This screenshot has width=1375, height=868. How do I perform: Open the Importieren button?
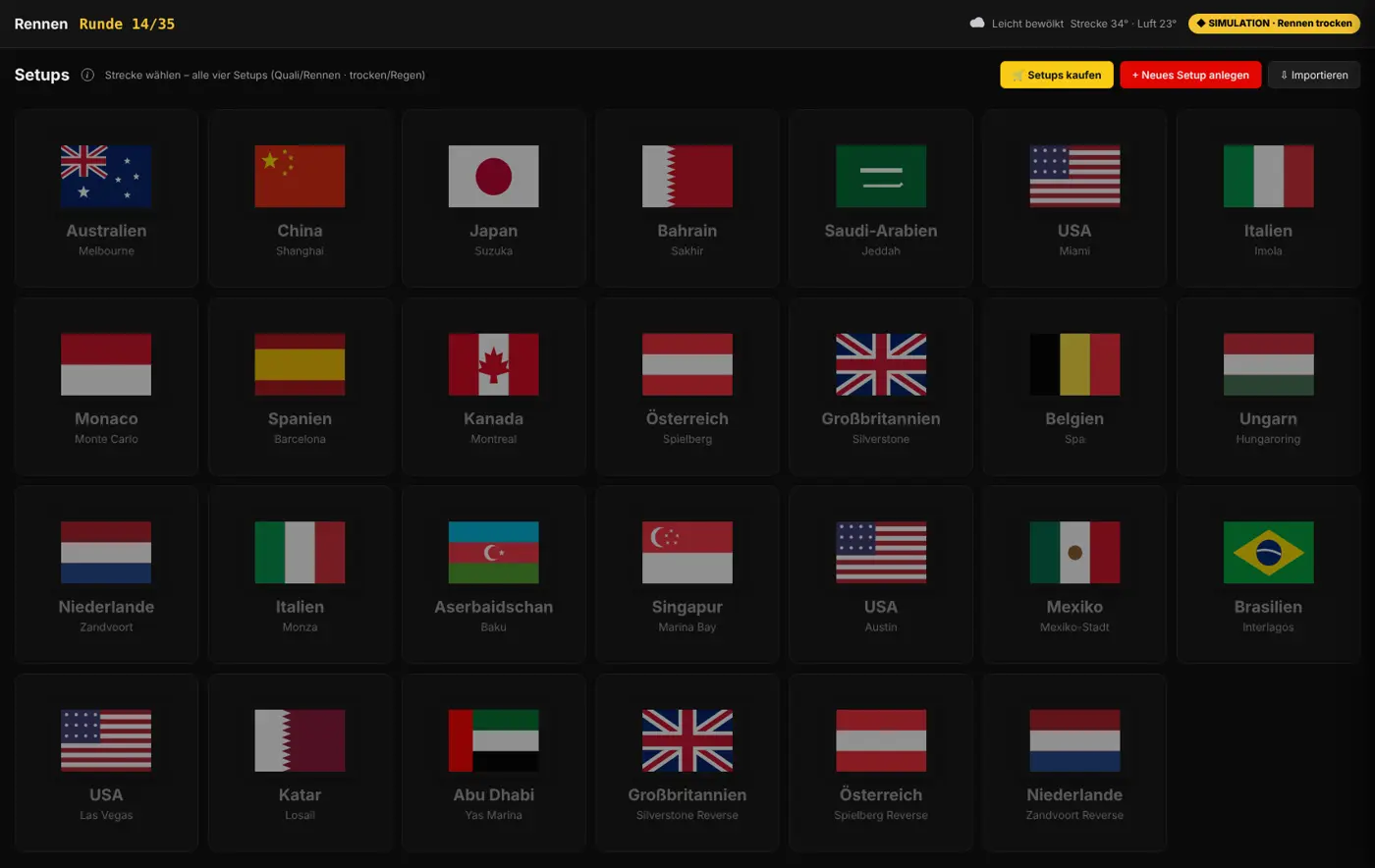(x=1314, y=75)
